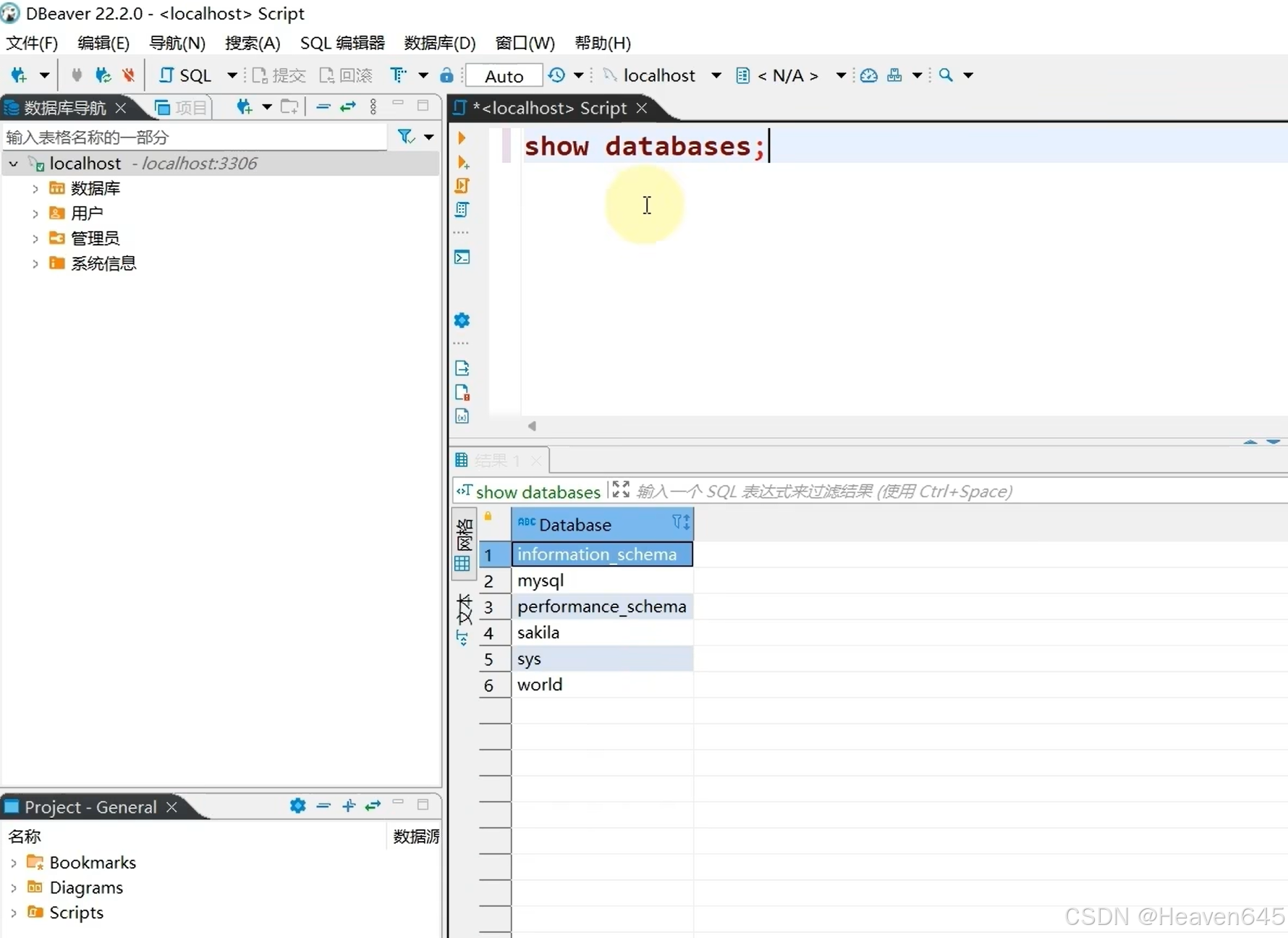Screen dimensions: 1288x938
Task: Open the navigator view menu dots
Action: pyautogui.click(x=373, y=107)
